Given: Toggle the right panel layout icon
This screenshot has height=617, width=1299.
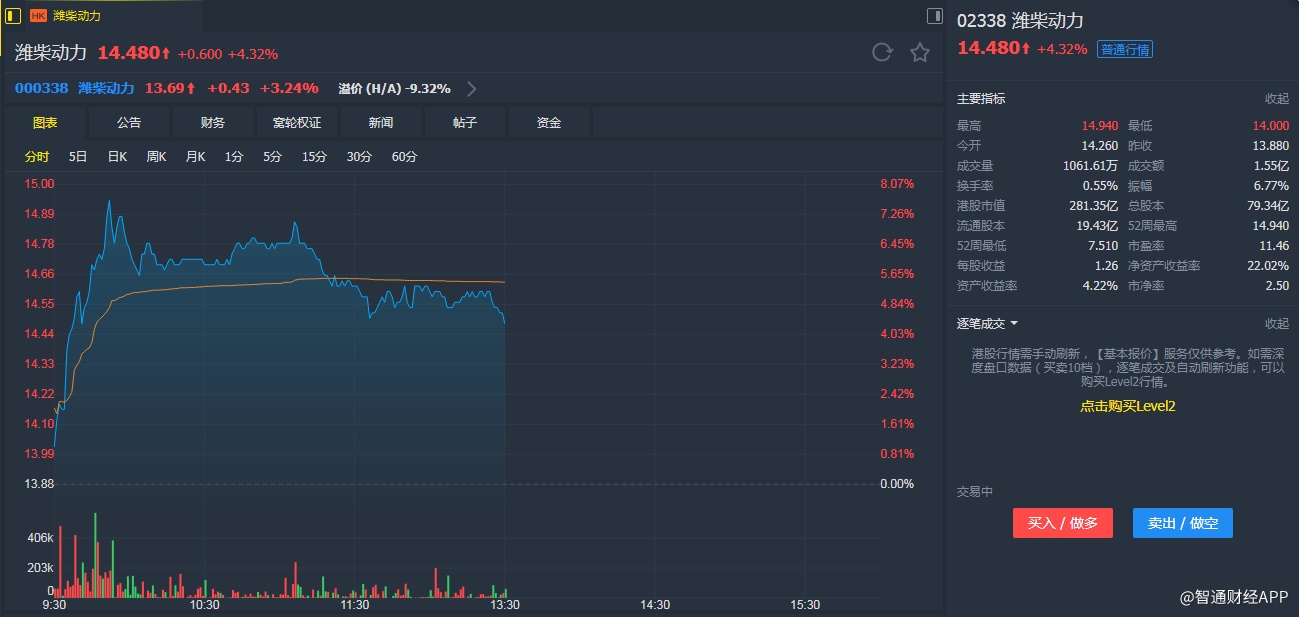Looking at the screenshot, I should (x=935, y=16).
